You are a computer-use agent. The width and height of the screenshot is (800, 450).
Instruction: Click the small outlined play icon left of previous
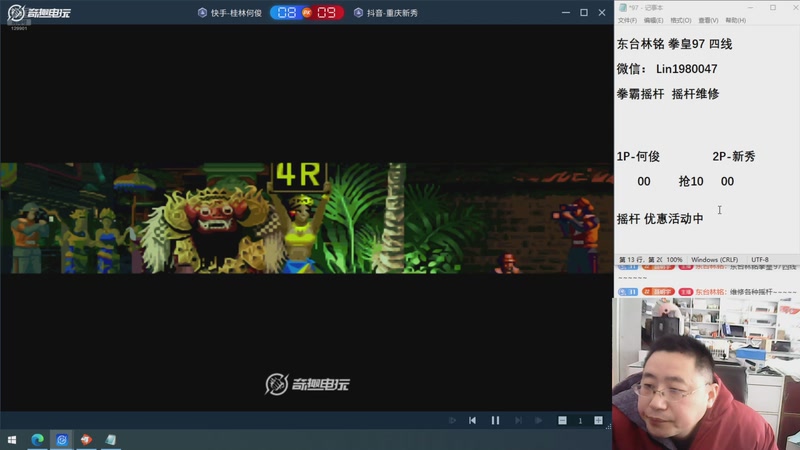tap(452, 420)
